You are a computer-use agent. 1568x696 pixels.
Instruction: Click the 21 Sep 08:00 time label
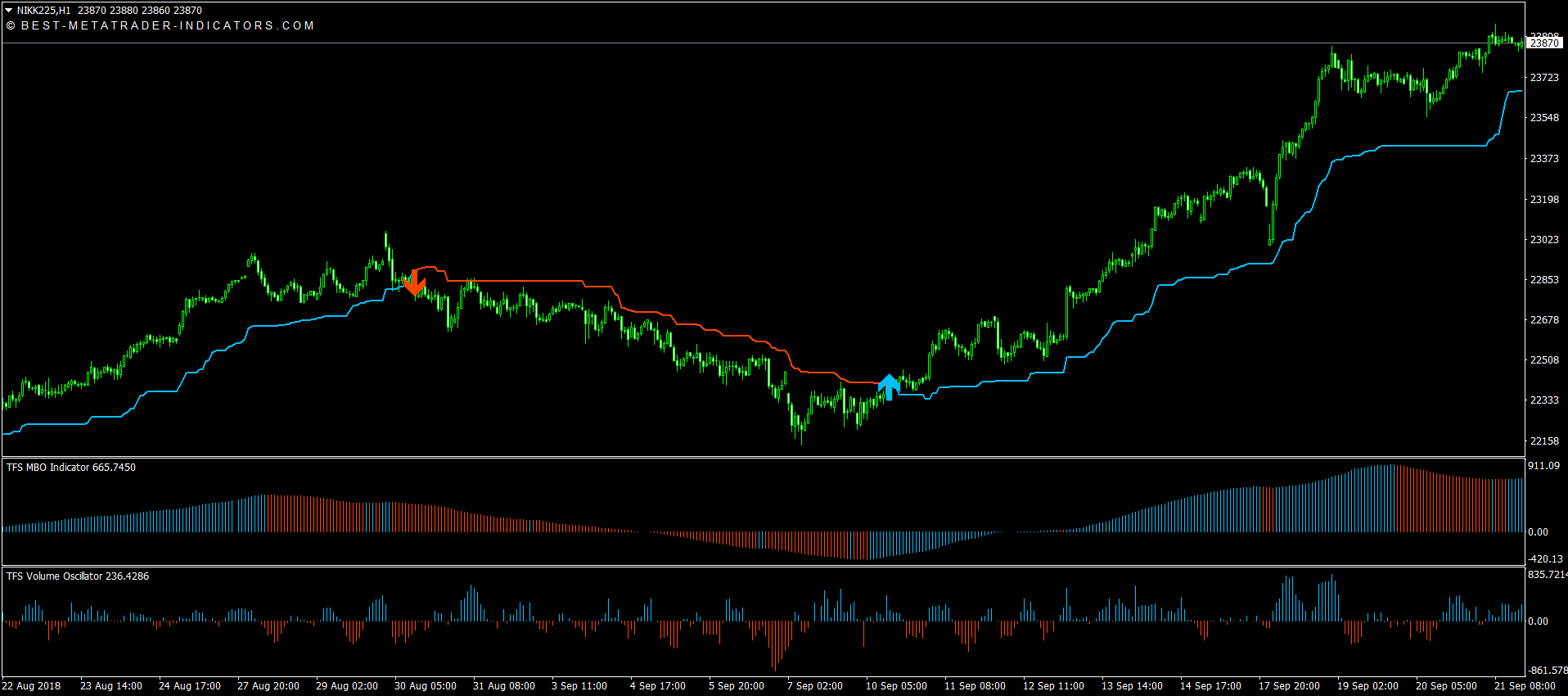click(1525, 686)
